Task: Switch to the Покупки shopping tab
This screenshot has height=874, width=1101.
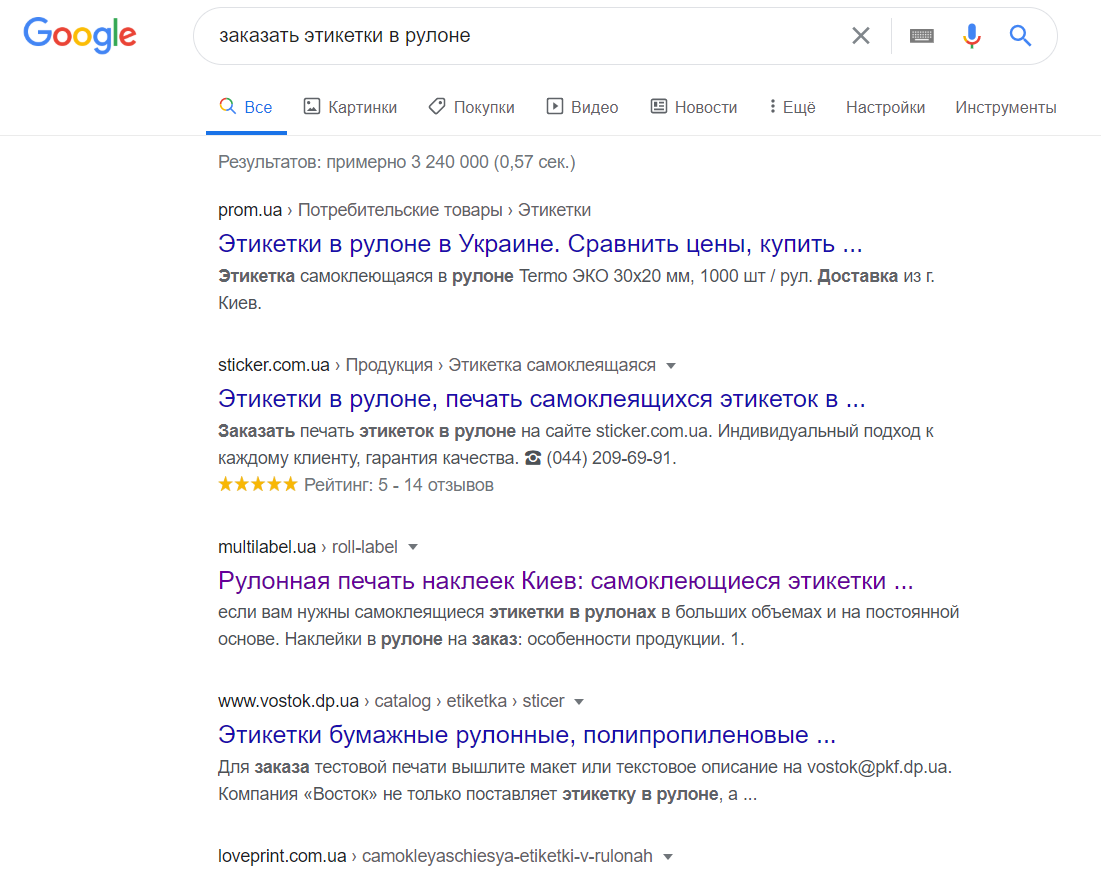Action: pyautogui.click(x=471, y=107)
